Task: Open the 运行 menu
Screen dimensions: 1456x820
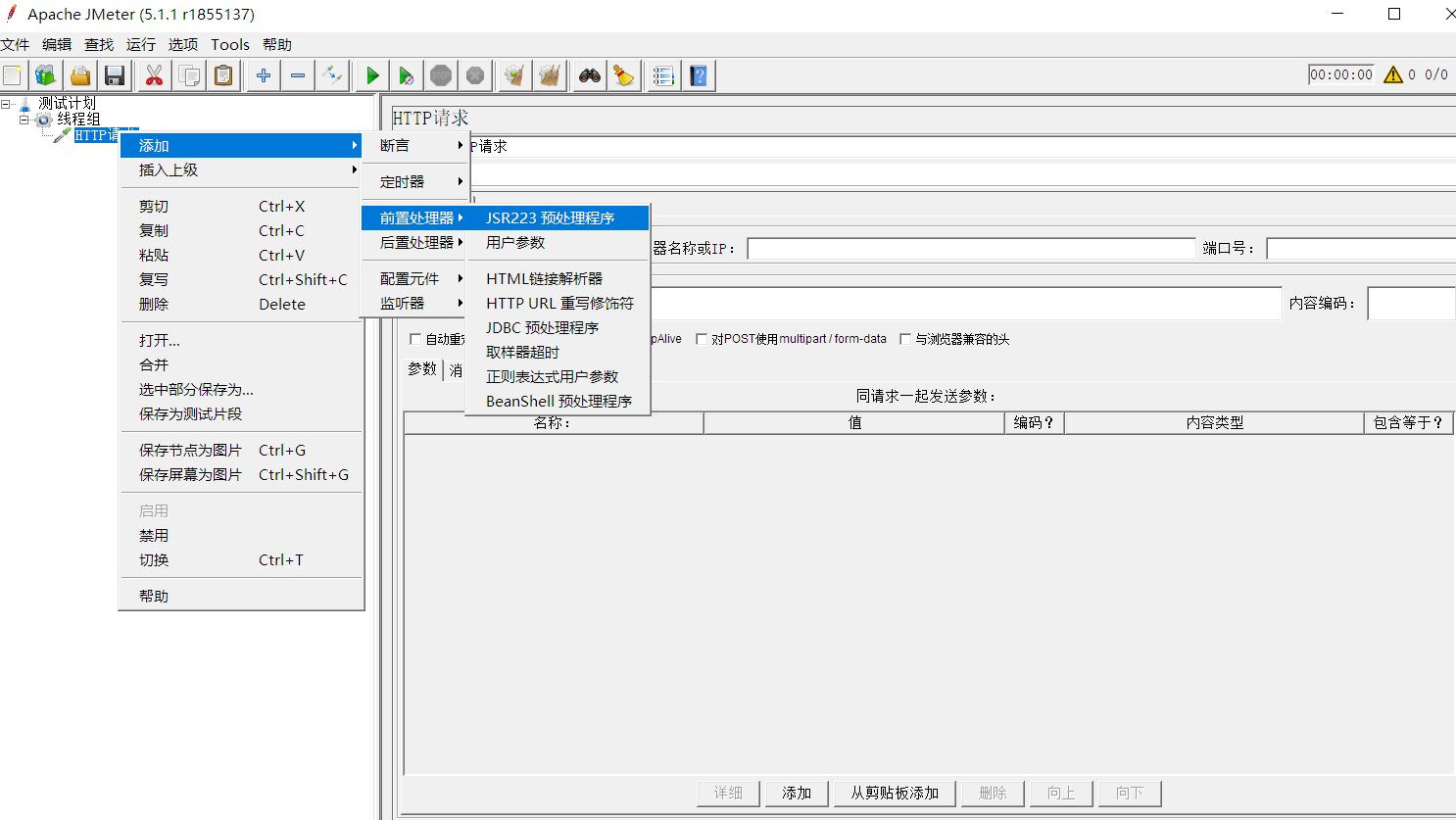Action: tap(141, 44)
